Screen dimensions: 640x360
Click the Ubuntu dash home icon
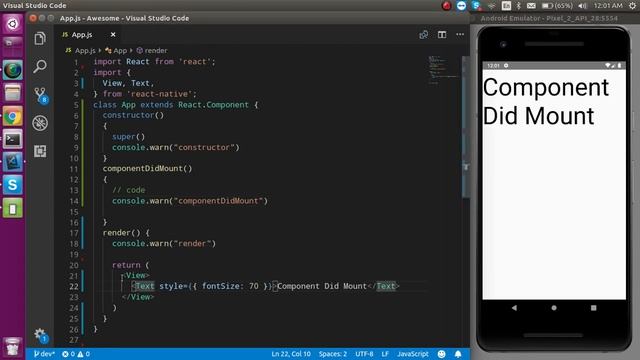pos(12,24)
